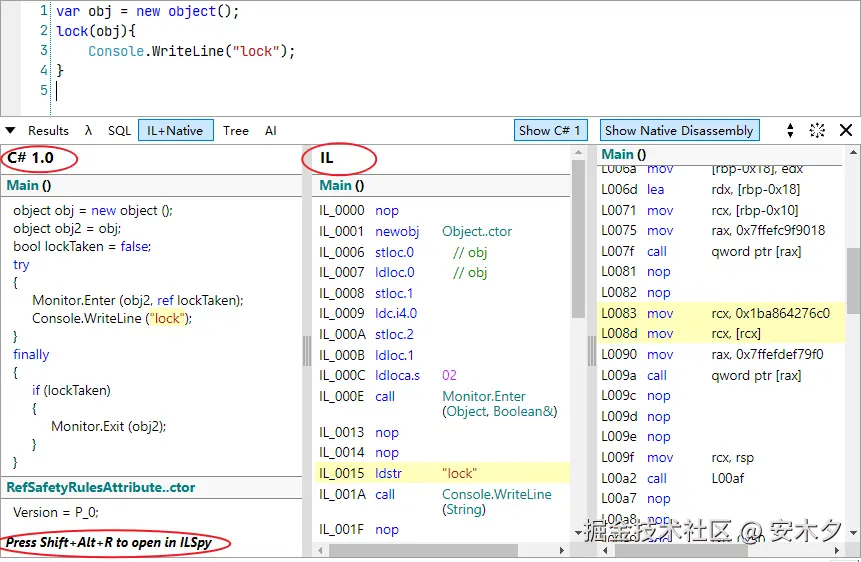861x562 pixels.
Task: Open the Tree tab
Action: point(236,131)
